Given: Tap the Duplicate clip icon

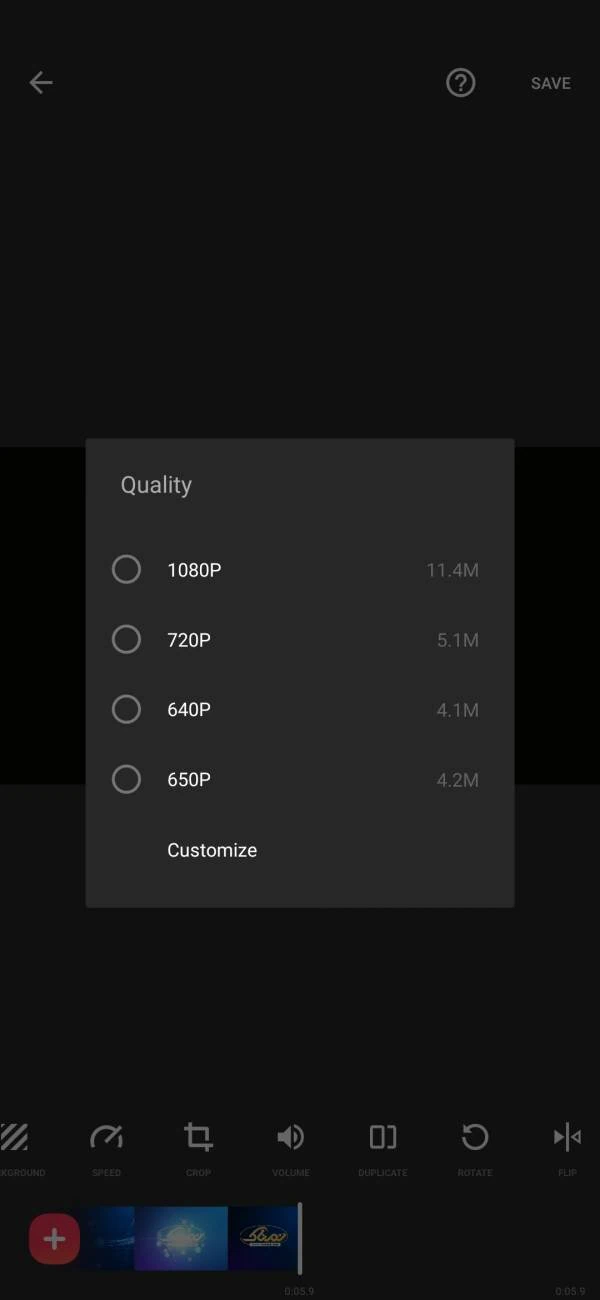Looking at the screenshot, I should [x=383, y=1137].
